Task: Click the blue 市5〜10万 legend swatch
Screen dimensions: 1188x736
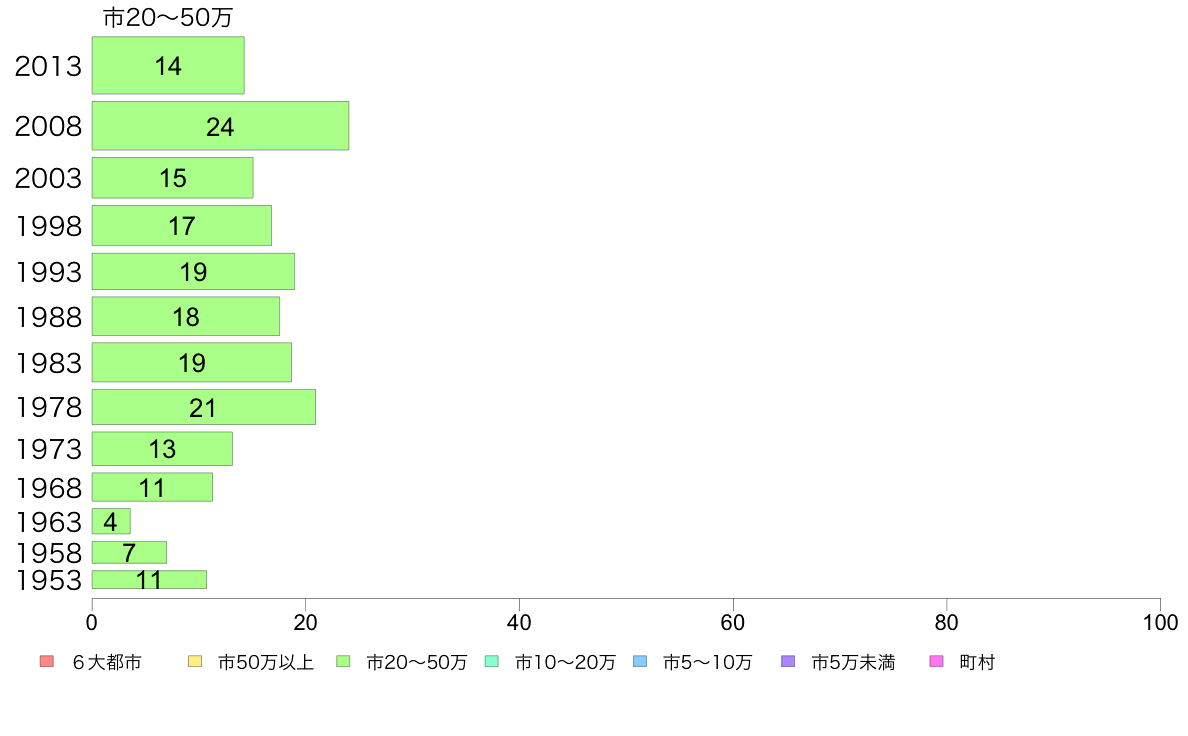Action: (640, 662)
